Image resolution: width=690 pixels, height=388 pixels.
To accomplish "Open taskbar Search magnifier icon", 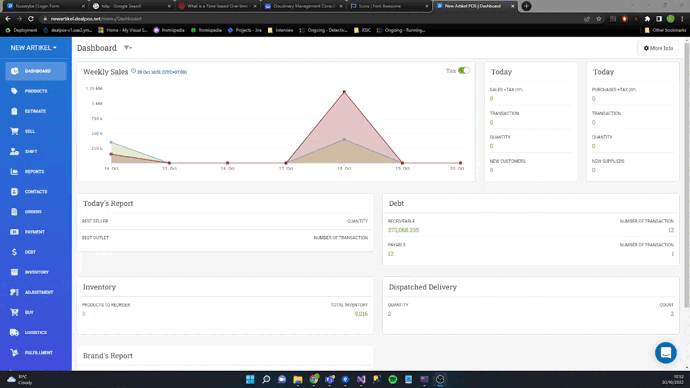I will tap(266, 379).
